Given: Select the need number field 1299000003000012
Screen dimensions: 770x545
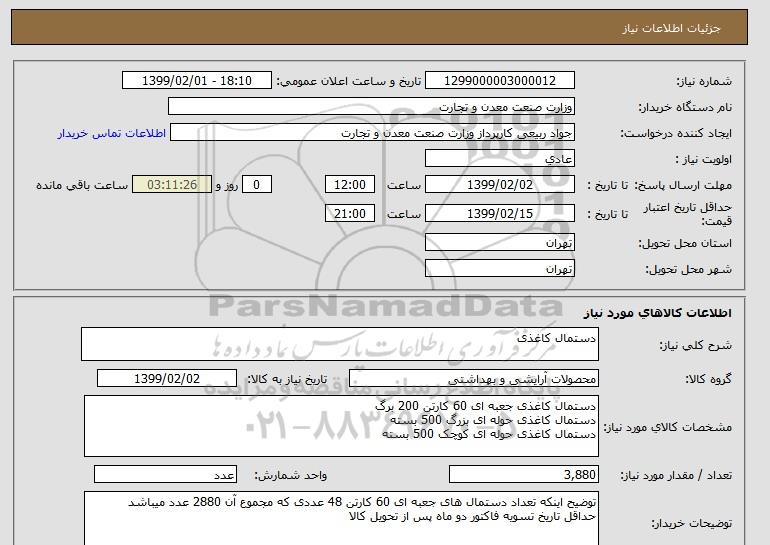Looking at the screenshot, I should click(499, 81).
